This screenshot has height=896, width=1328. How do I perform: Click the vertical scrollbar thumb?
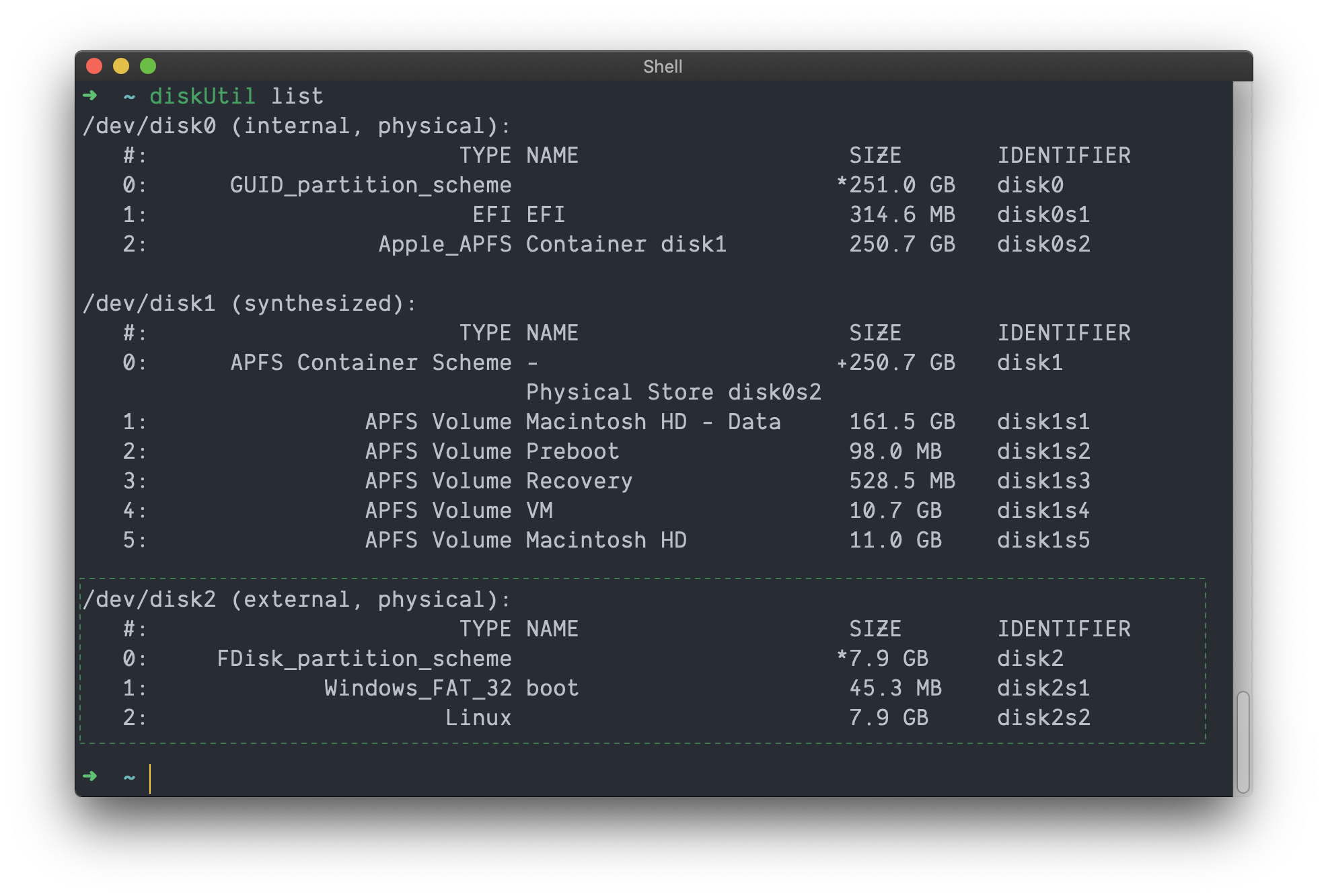(x=1243, y=741)
